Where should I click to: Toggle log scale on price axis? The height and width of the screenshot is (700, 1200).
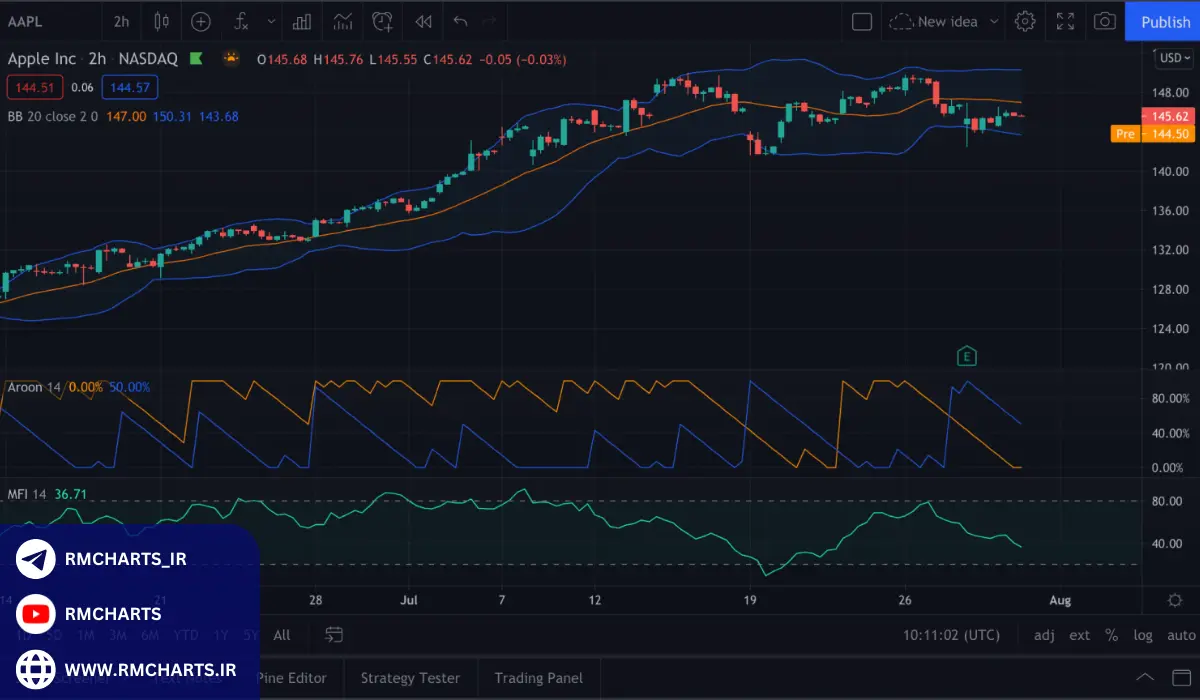pyautogui.click(x=1143, y=635)
